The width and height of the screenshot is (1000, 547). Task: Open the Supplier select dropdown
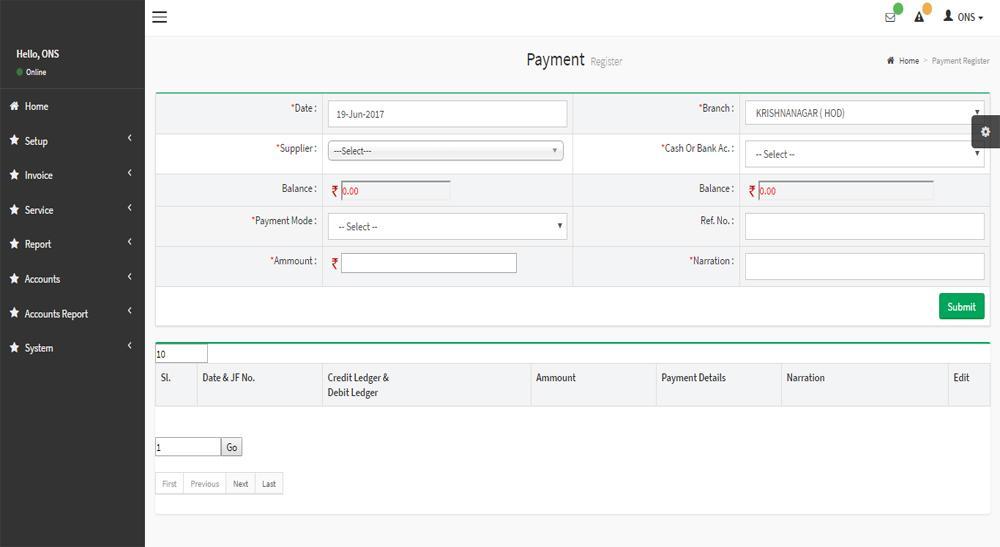point(445,151)
